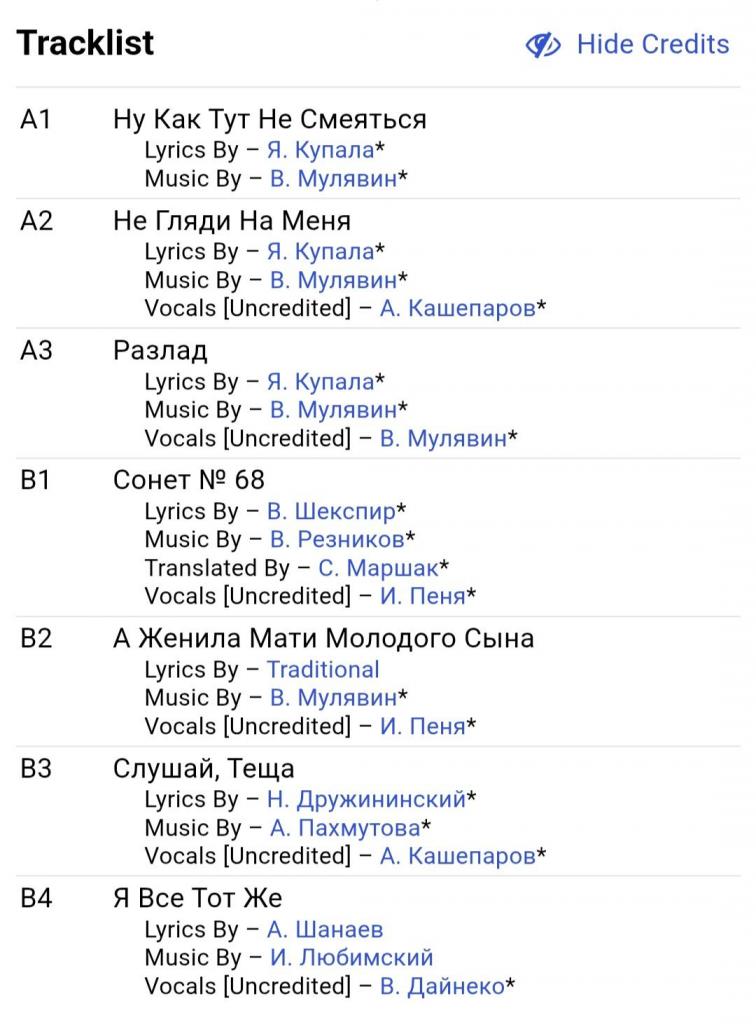Open the И. Любимский composer link
The width and height of the screenshot is (756, 1024).
pyautogui.click(x=351, y=957)
